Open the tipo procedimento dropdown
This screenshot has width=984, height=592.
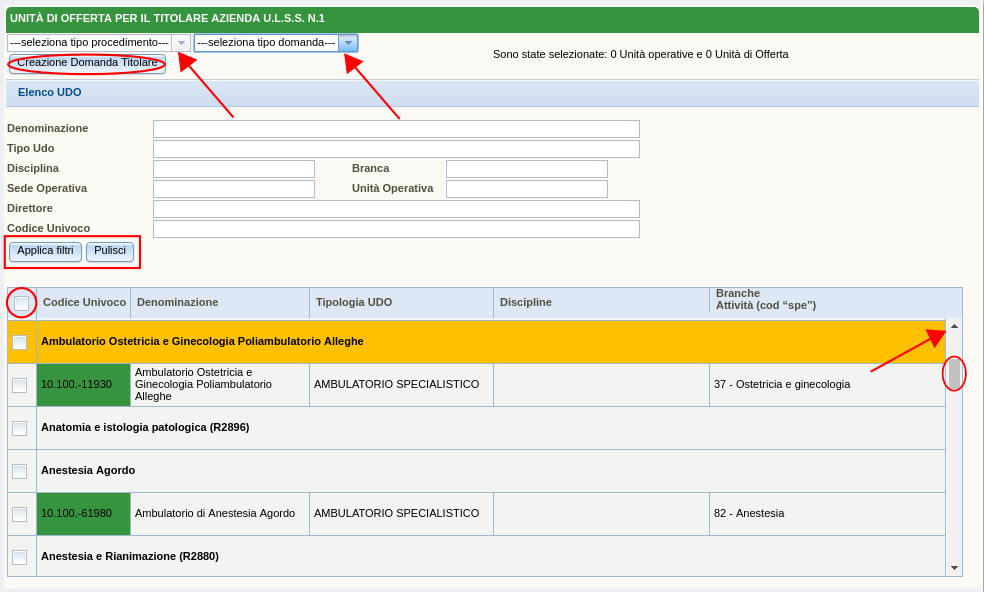tap(180, 43)
